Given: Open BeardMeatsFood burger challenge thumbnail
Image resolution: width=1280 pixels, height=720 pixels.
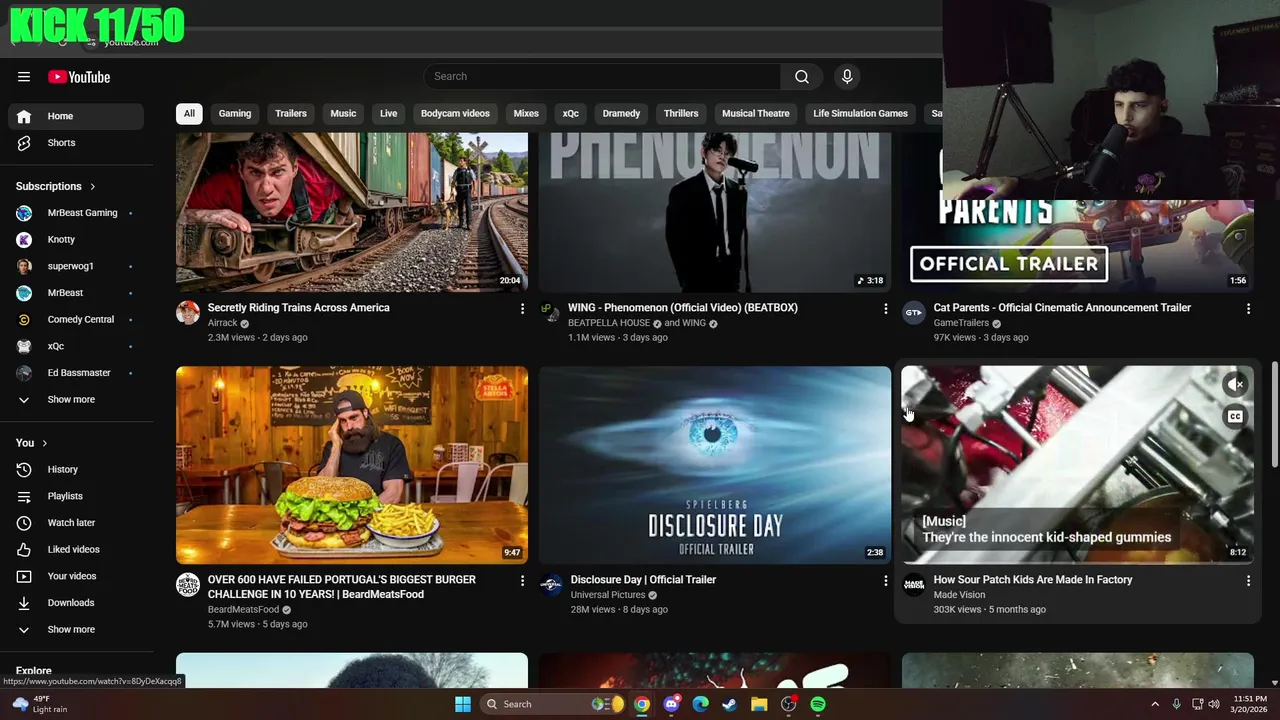Looking at the screenshot, I should 352,465.
